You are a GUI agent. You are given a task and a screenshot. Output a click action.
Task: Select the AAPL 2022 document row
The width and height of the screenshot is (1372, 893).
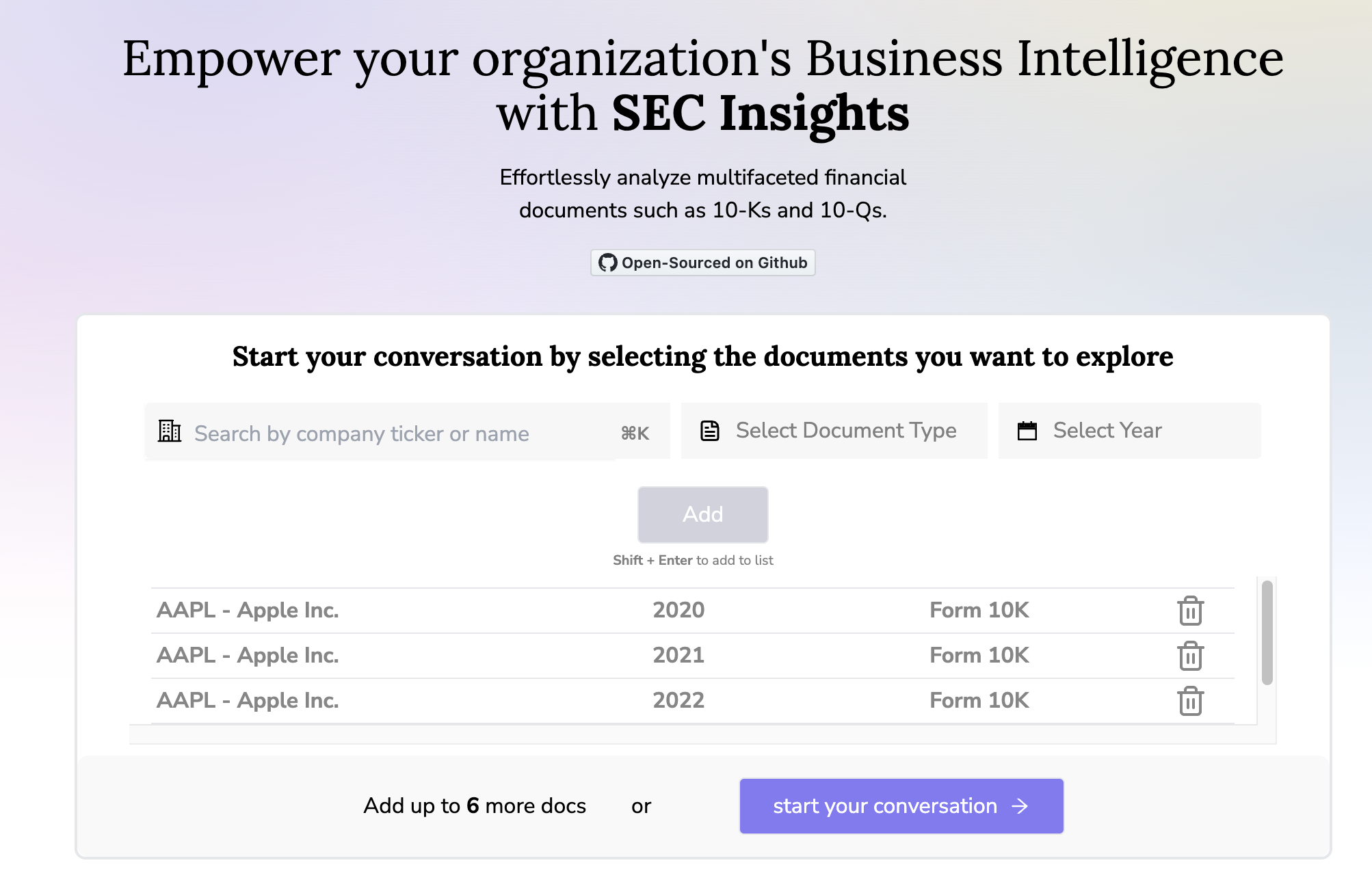coord(547,701)
